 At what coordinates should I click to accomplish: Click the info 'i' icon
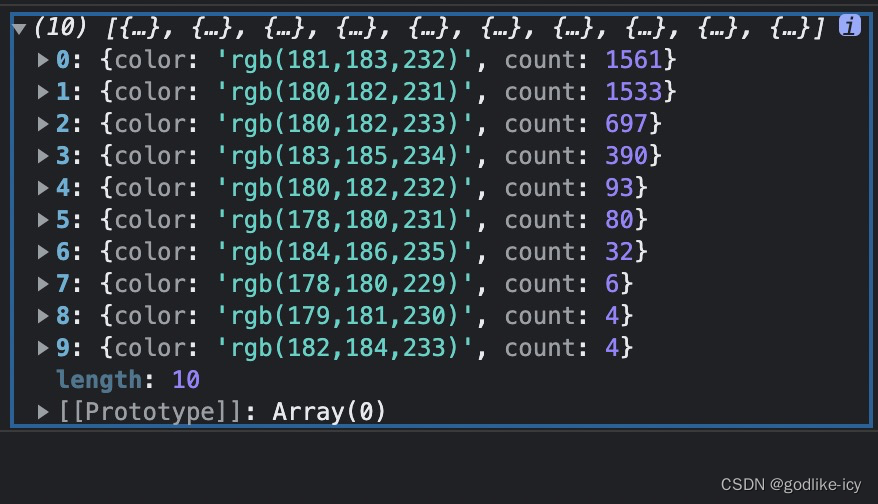coord(849,25)
